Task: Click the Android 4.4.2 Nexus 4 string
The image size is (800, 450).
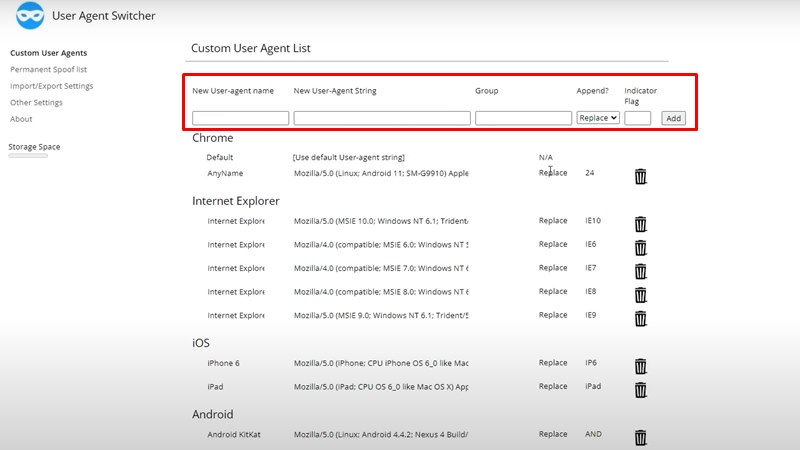Action: [381, 435]
